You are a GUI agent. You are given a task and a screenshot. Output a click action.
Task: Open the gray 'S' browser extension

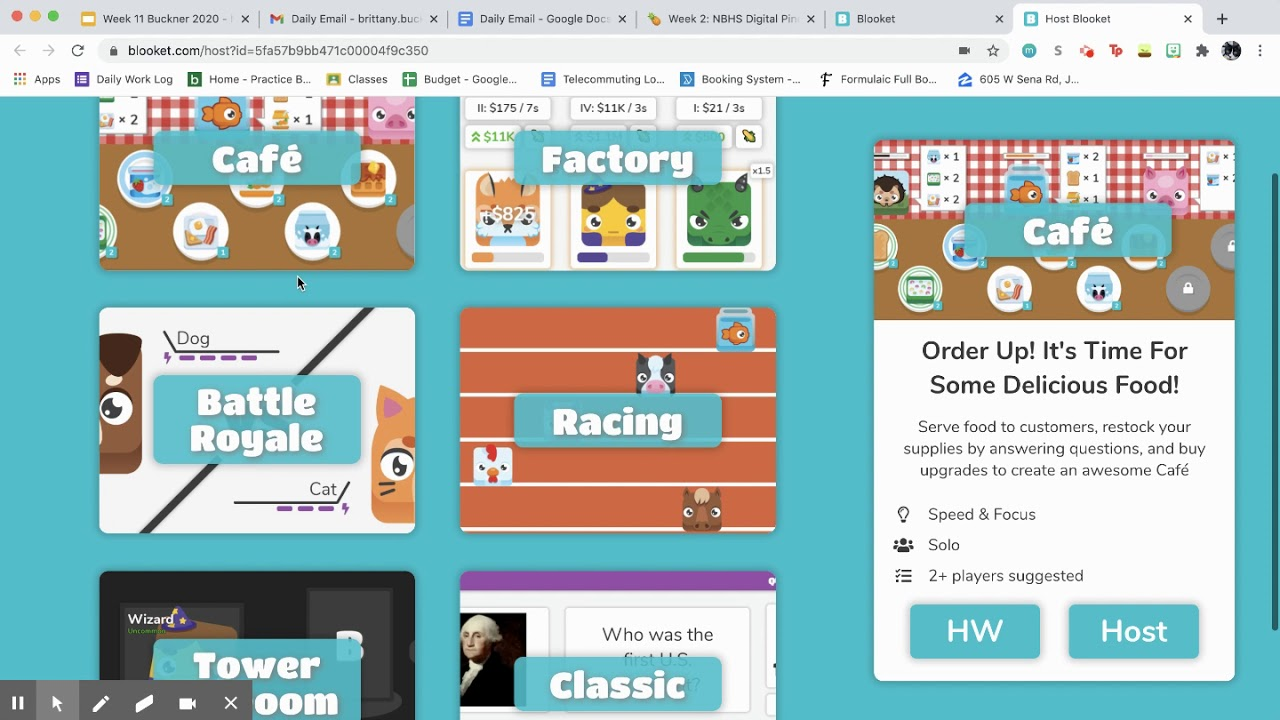[1058, 50]
